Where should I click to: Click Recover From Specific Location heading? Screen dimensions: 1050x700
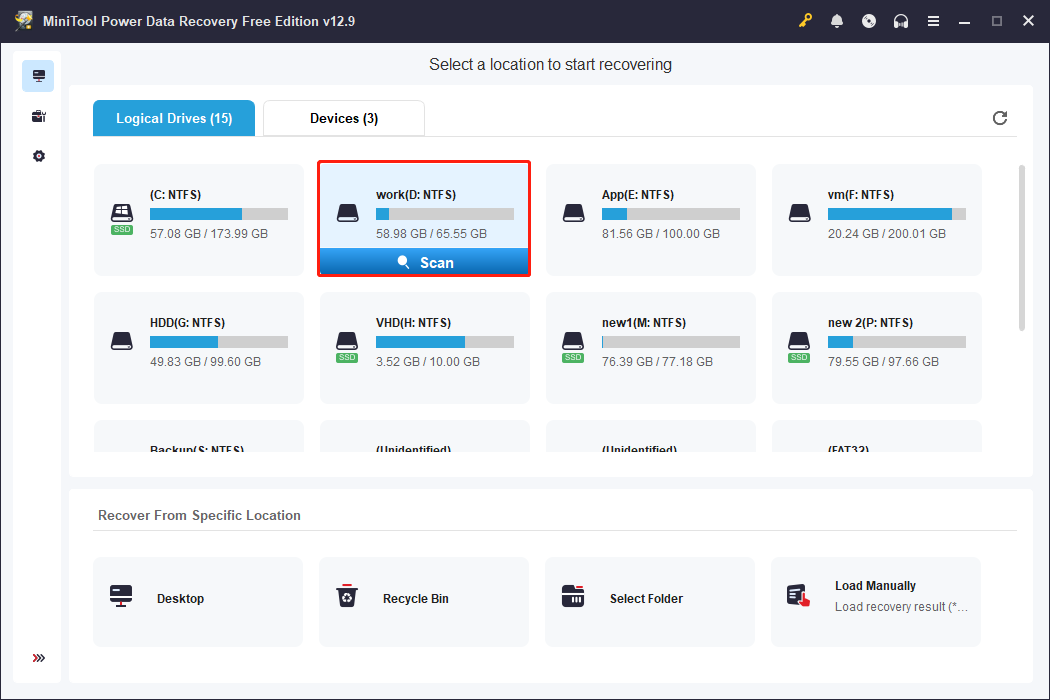200,515
